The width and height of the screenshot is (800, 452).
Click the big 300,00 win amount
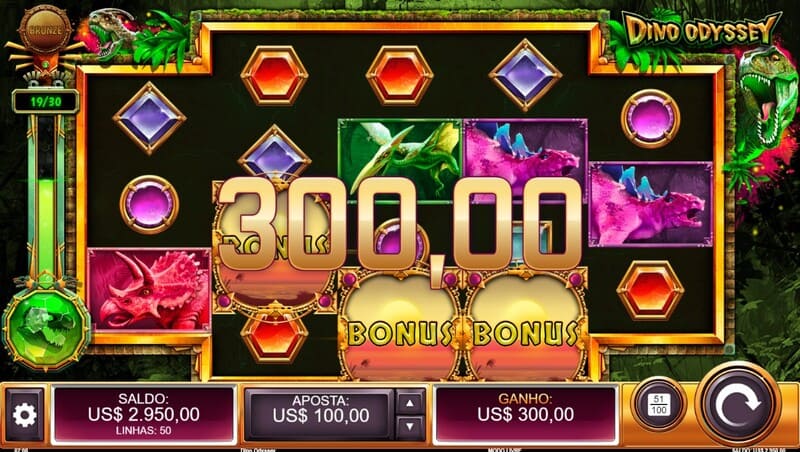pos(399,226)
